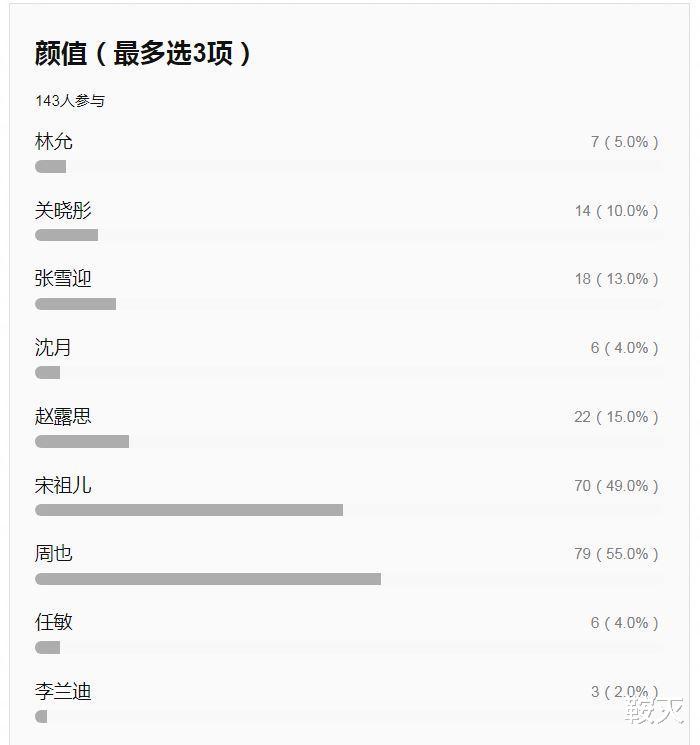Image resolution: width=700 pixels, height=745 pixels.
Task: Choose the 张雪迎 option label
Action: click(63, 278)
